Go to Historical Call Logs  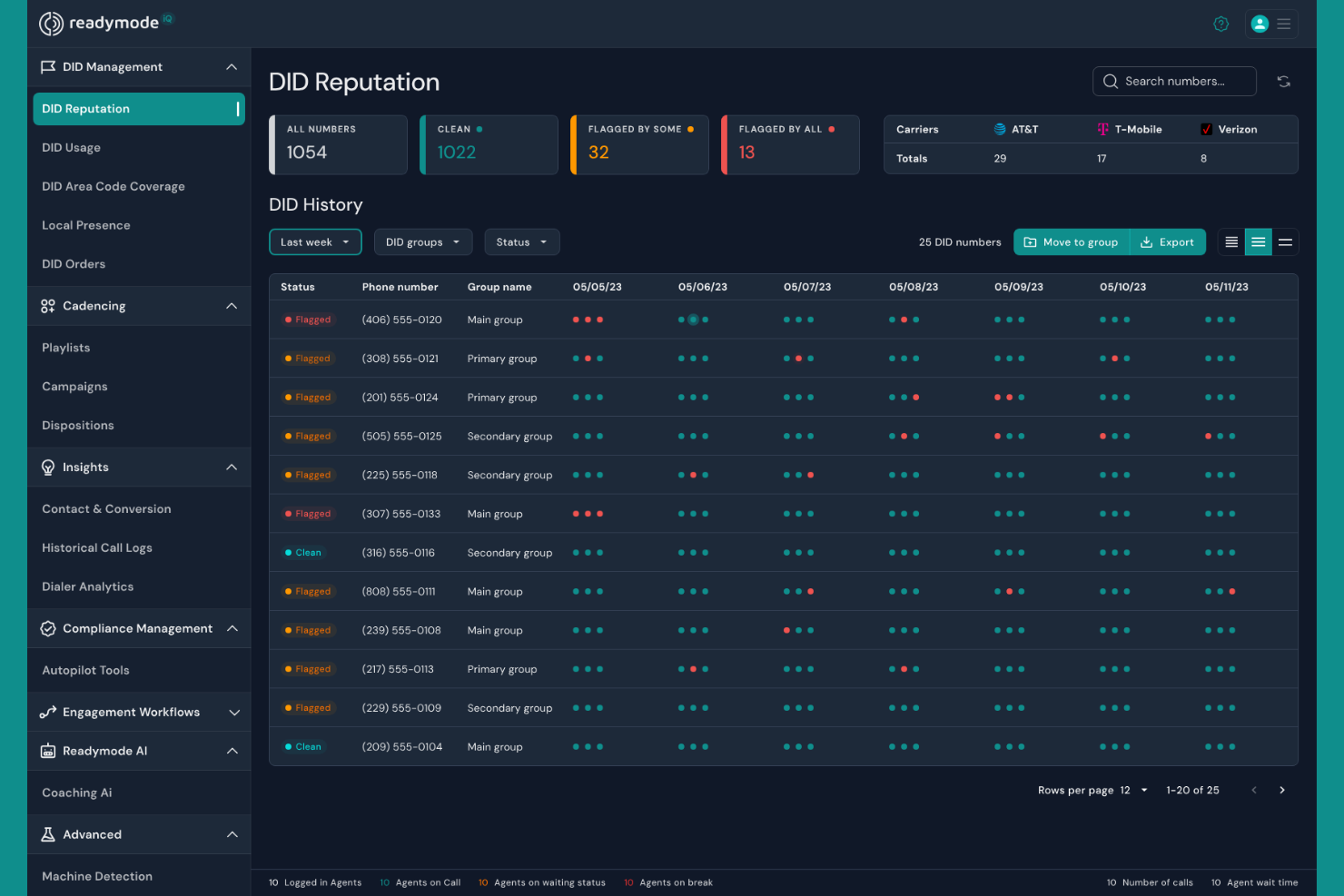pos(97,548)
